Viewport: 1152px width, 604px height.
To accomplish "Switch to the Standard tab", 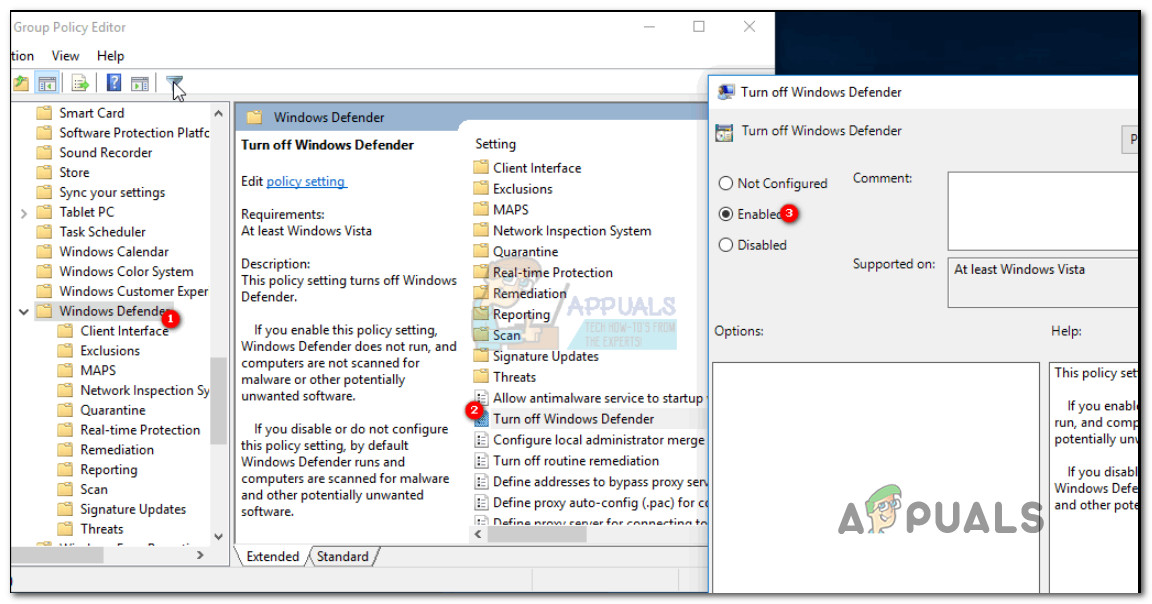I will [x=342, y=556].
